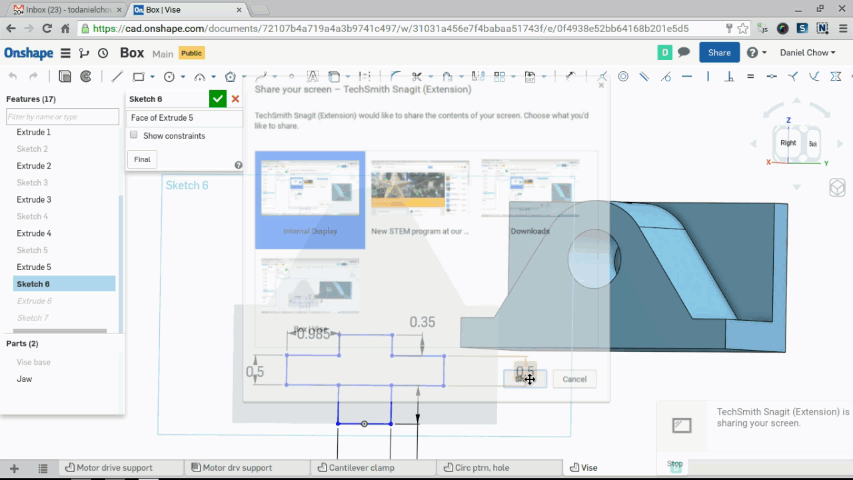Open the Daniel Chow account menu
The image size is (853, 480).
tap(807, 53)
